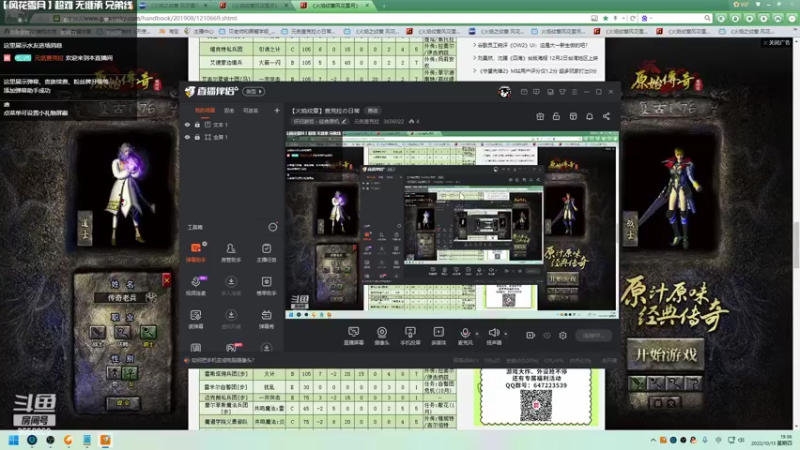Open the hamburger menu in companion title bar
The height and width of the screenshot is (450, 800).
(x=574, y=92)
